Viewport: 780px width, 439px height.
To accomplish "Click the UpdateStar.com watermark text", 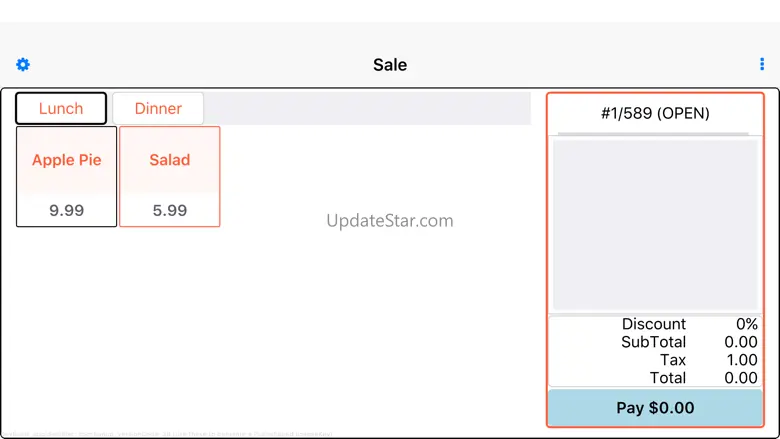I will click(390, 220).
